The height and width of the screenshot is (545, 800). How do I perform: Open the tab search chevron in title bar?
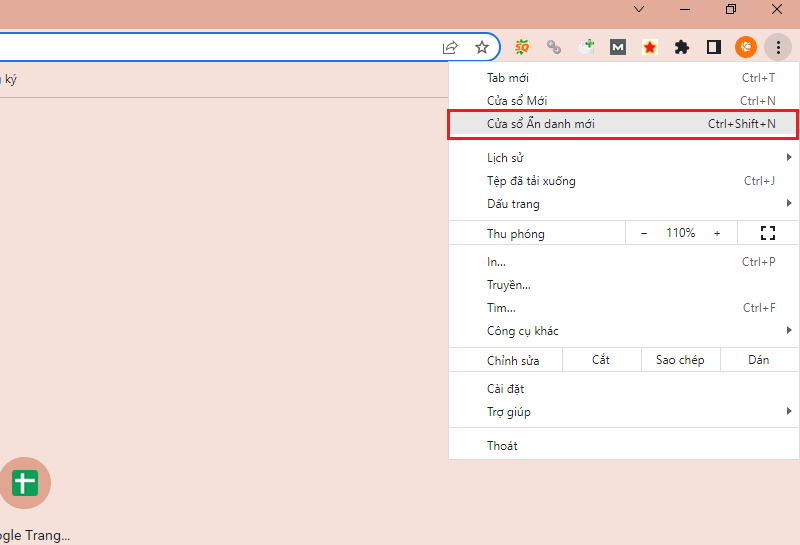pos(640,10)
